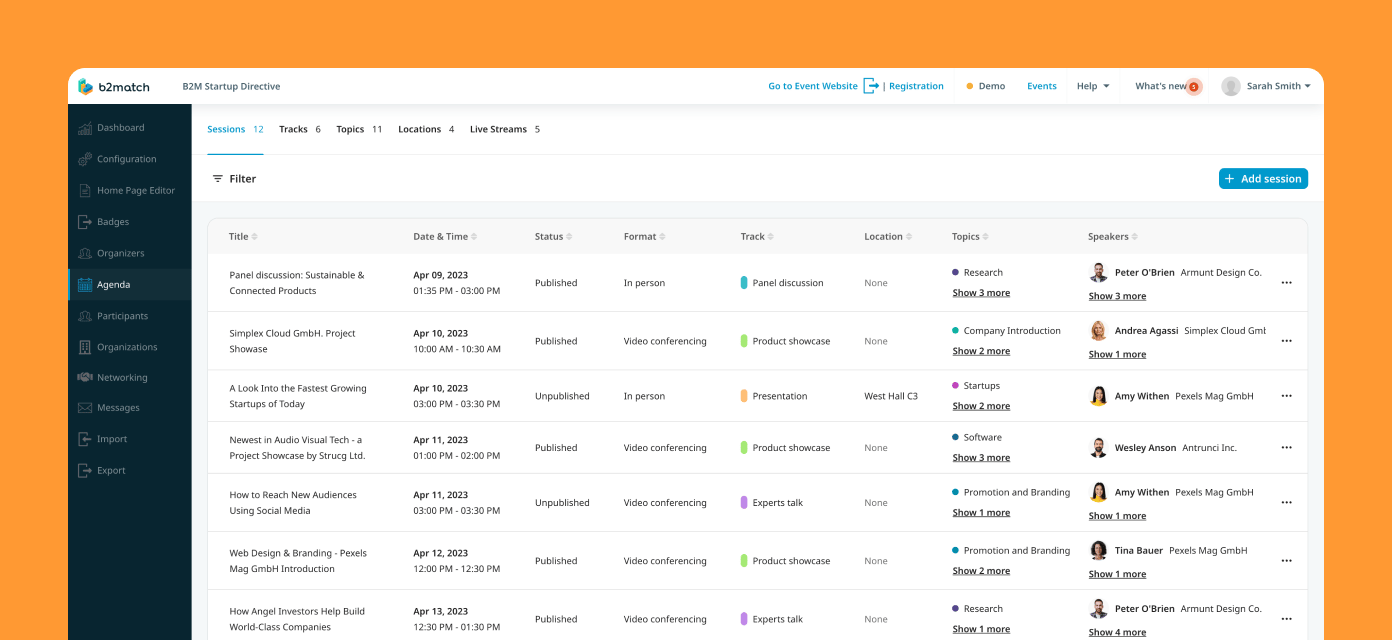
Task: Open three-dot menu for Panel discussion: Sustainable row
Action: pyautogui.click(x=1286, y=283)
